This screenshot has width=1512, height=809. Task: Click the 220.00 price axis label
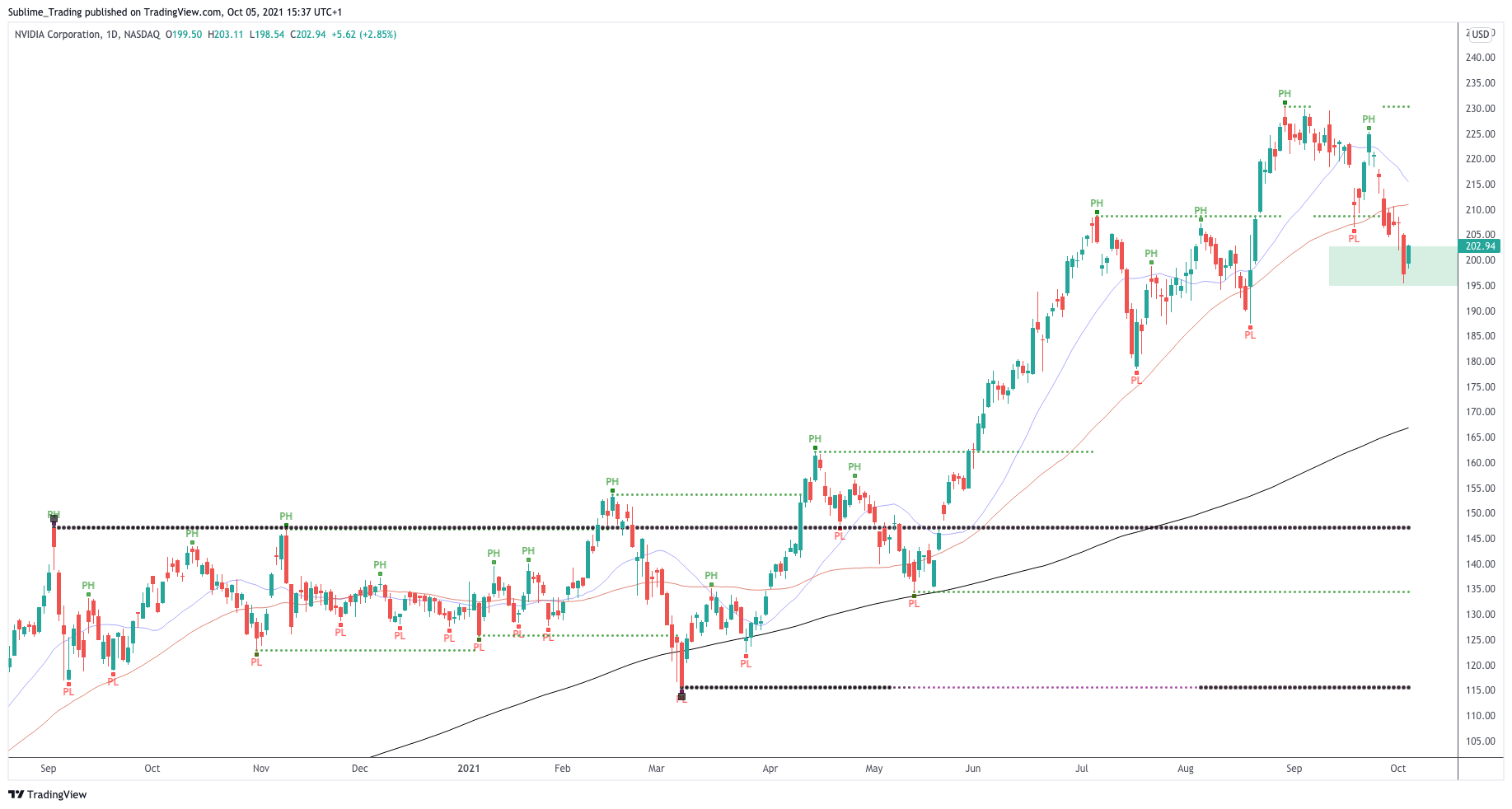pyautogui.click(x=1480, y=159)
